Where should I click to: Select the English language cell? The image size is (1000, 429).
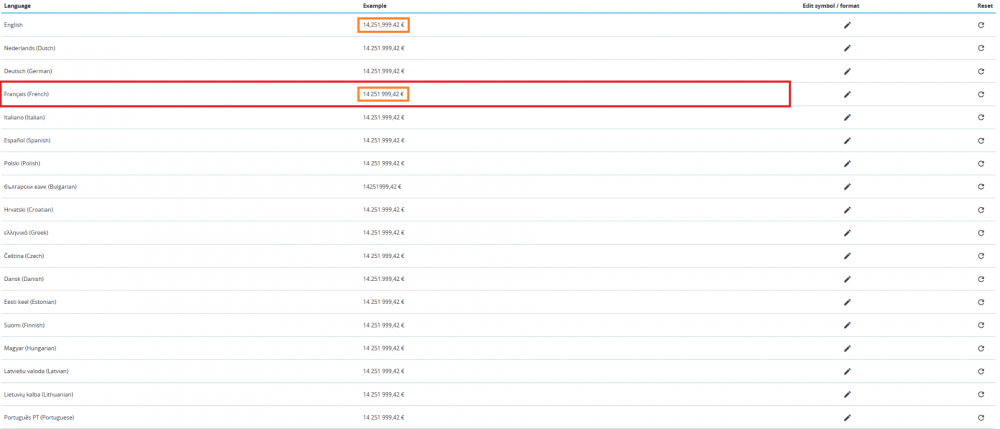13,25
